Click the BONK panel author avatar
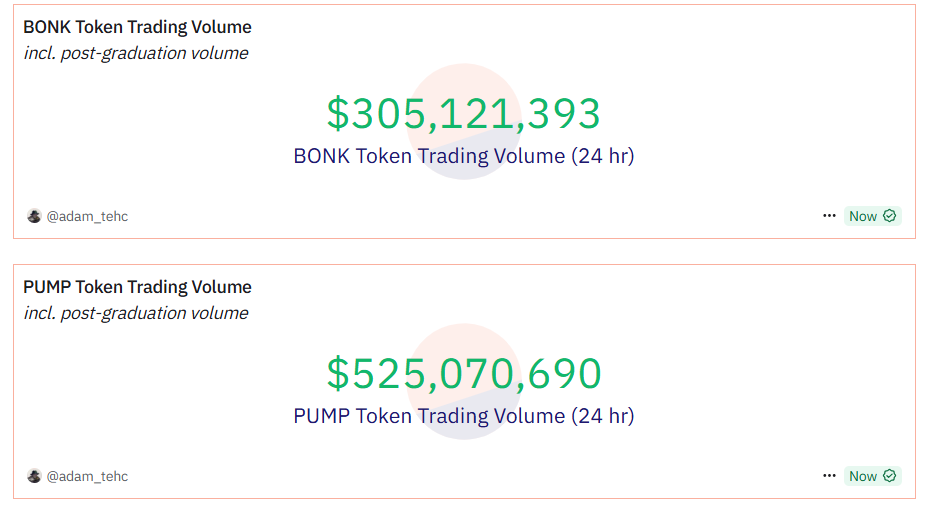The height and width of the screenshot is (505, 925). coord(34,216)
